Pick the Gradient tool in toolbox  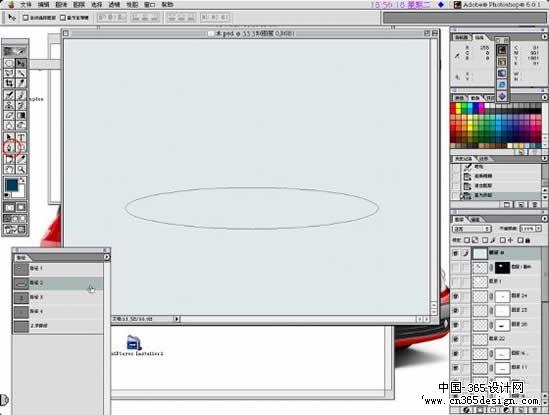(x=21, y=115)
